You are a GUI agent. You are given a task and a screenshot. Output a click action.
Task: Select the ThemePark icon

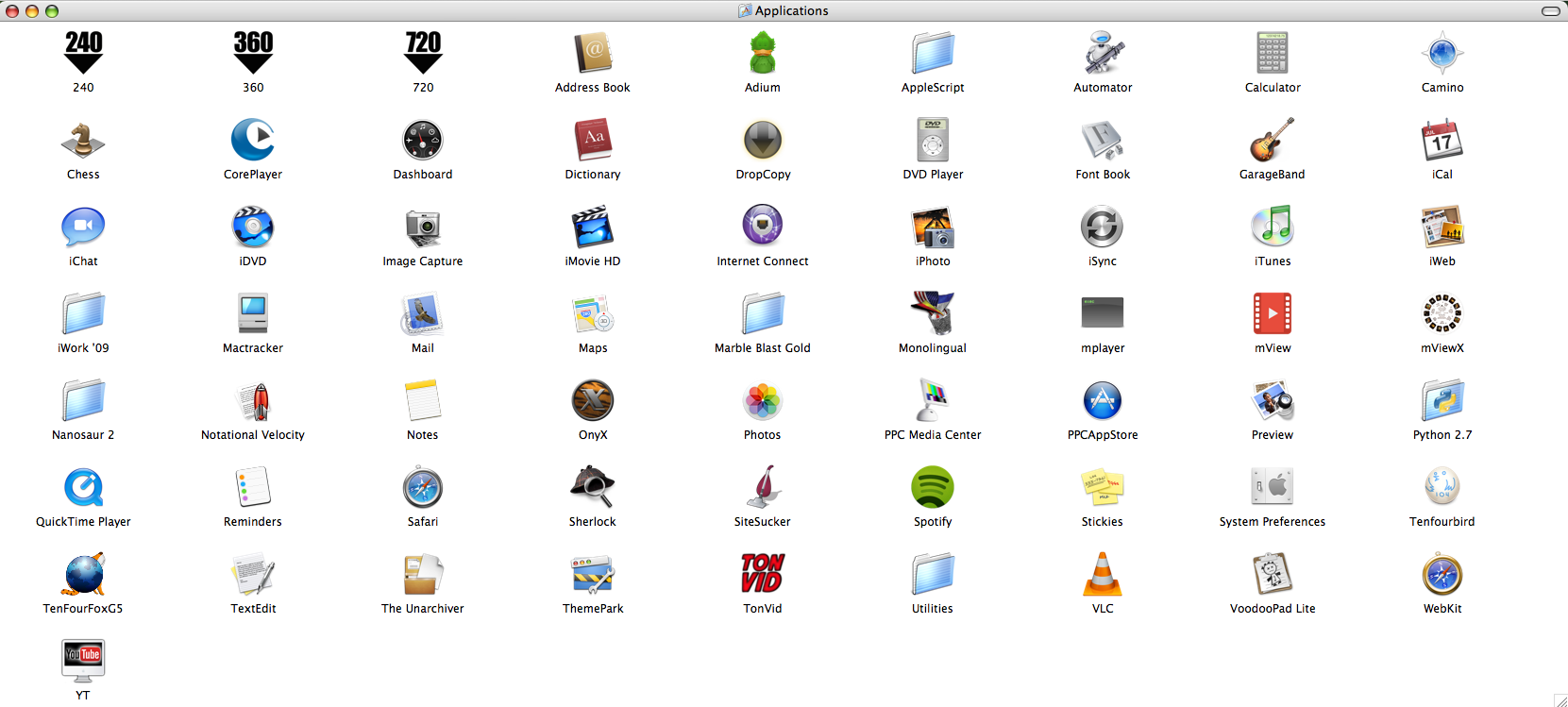pos(593,574)
